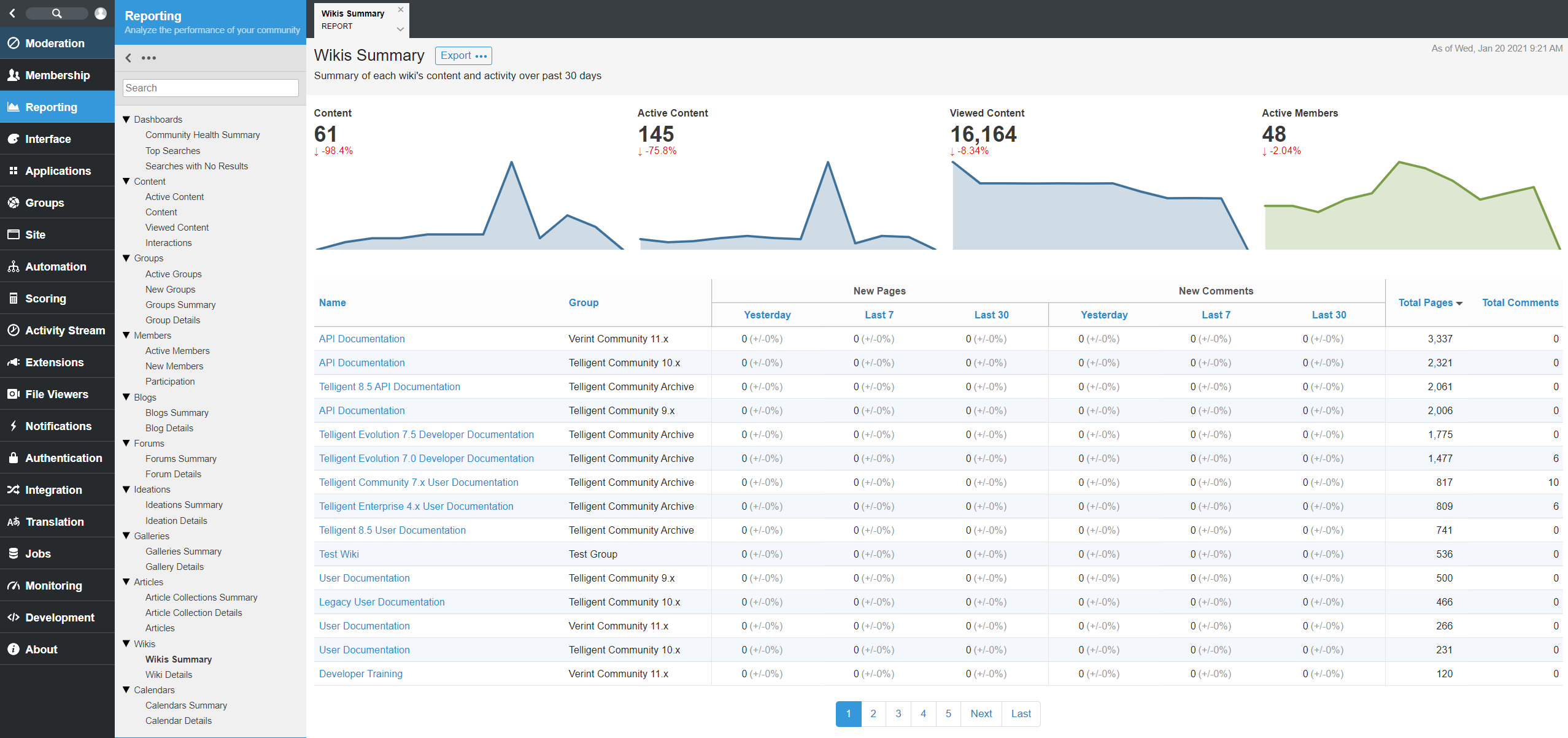The height and width of the screenshot is (738, 1568).
Task: Collapse the Articles tree section
Action: (126, 582)
